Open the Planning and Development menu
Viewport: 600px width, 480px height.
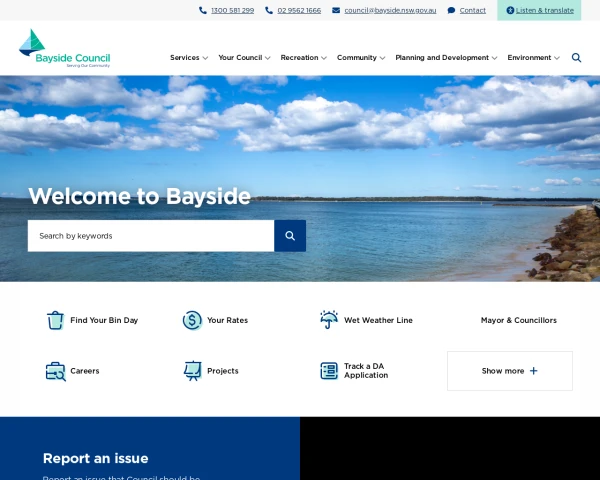[445, 58]
